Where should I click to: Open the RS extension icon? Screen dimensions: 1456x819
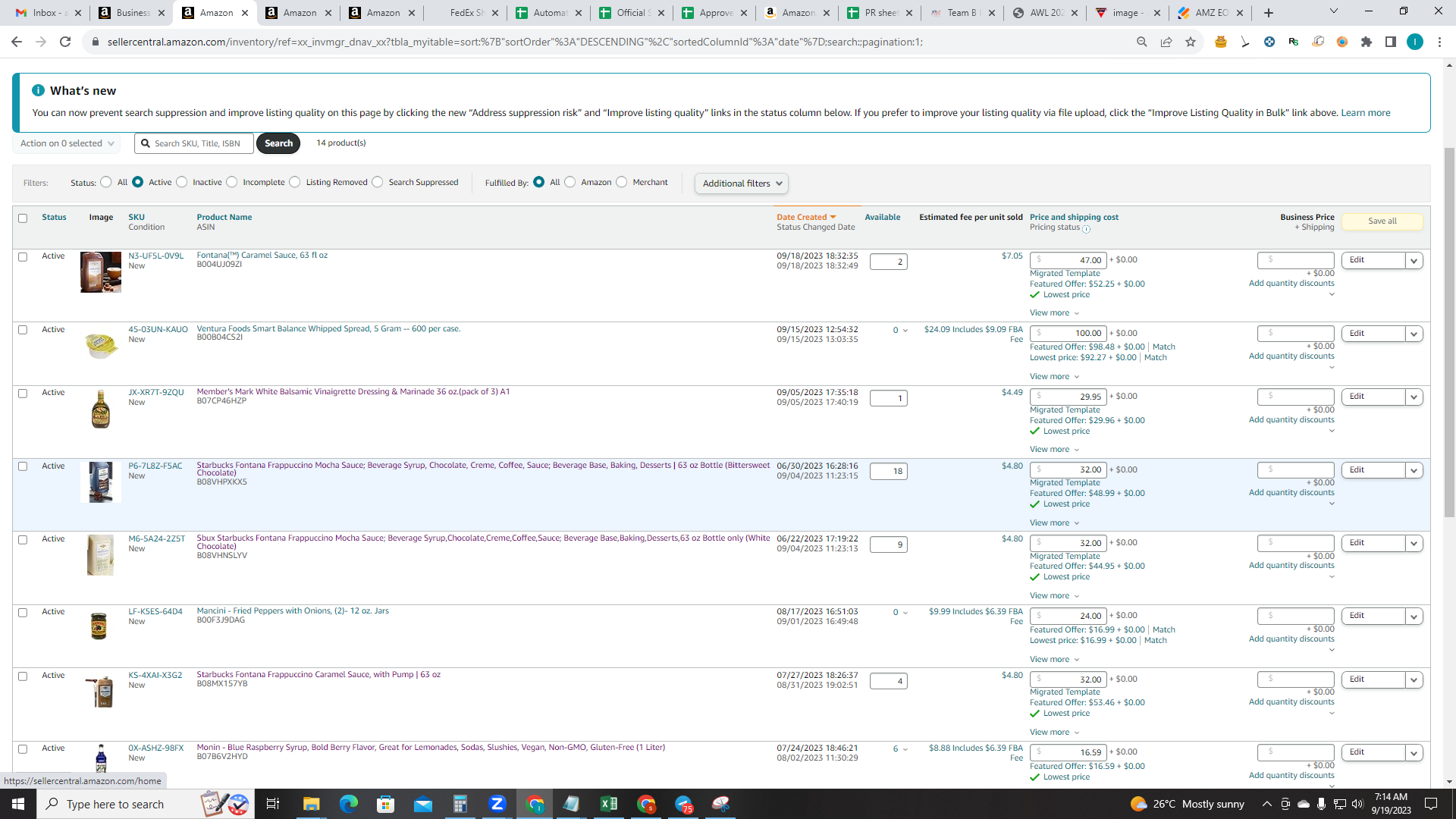(x=1294, y=42)
